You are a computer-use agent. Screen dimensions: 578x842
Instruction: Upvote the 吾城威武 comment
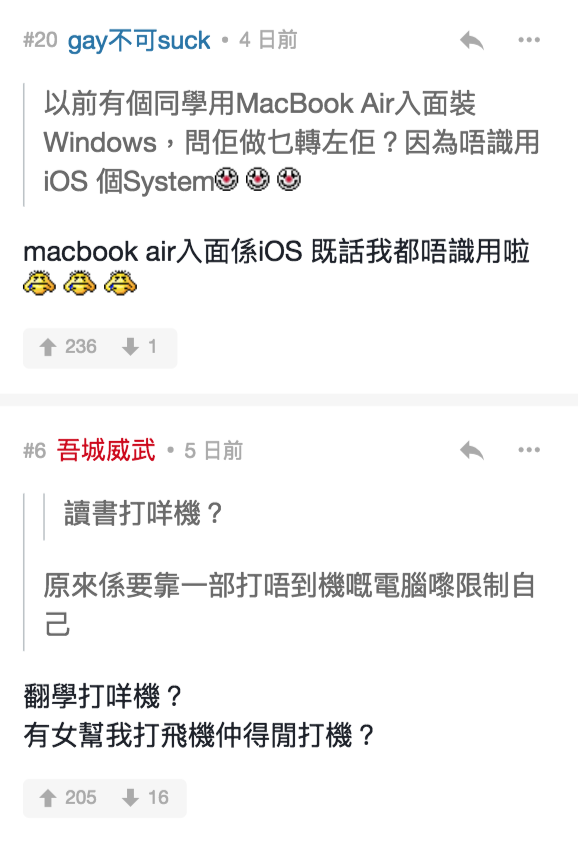(68, 797)
